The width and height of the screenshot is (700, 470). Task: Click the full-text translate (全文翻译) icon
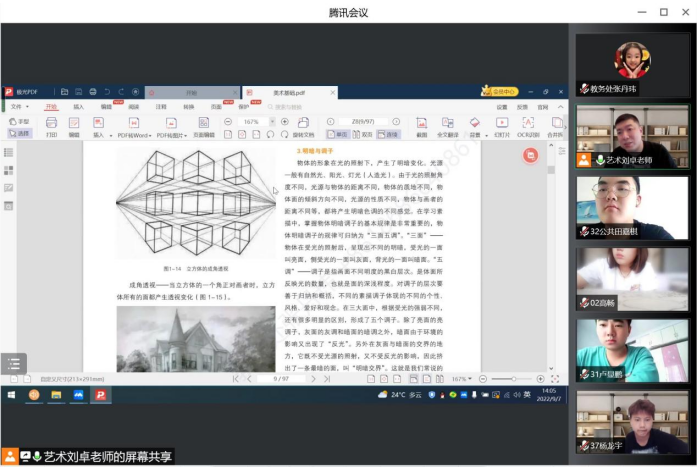click(x=447, y=126)
